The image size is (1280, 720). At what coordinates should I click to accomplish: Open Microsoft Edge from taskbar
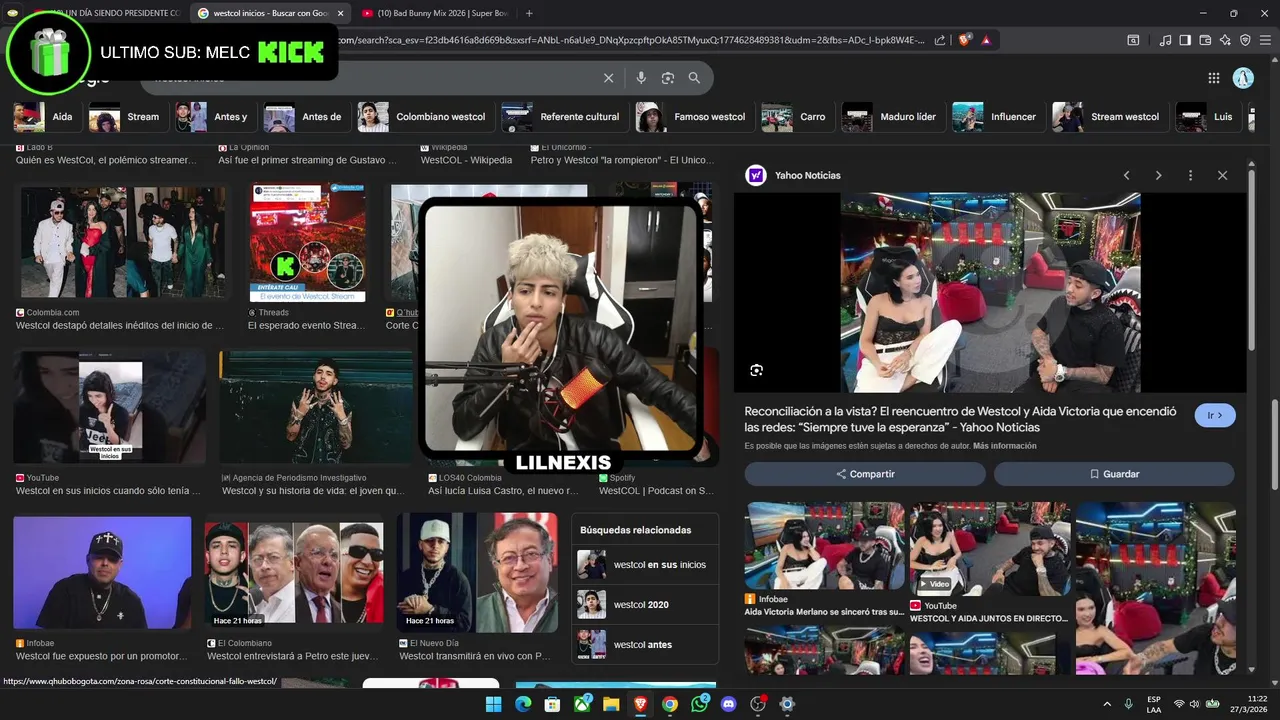pos(523,704)
